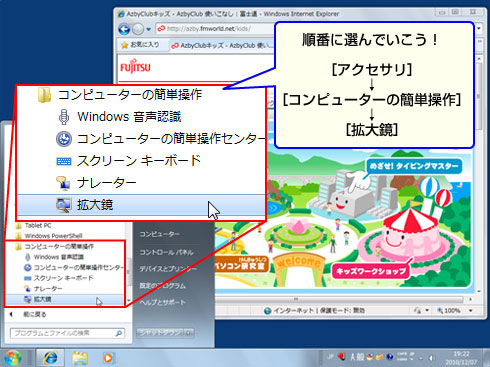Click the プログラムとファイルの検索 search box
The width and height of the screenshot is (490, 367).
click(67, 333)
